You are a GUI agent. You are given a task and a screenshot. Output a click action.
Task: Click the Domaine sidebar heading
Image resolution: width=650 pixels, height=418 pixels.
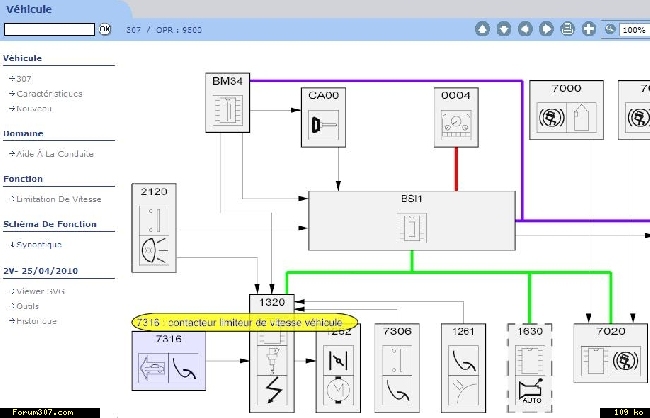click(x=23, y=134)
